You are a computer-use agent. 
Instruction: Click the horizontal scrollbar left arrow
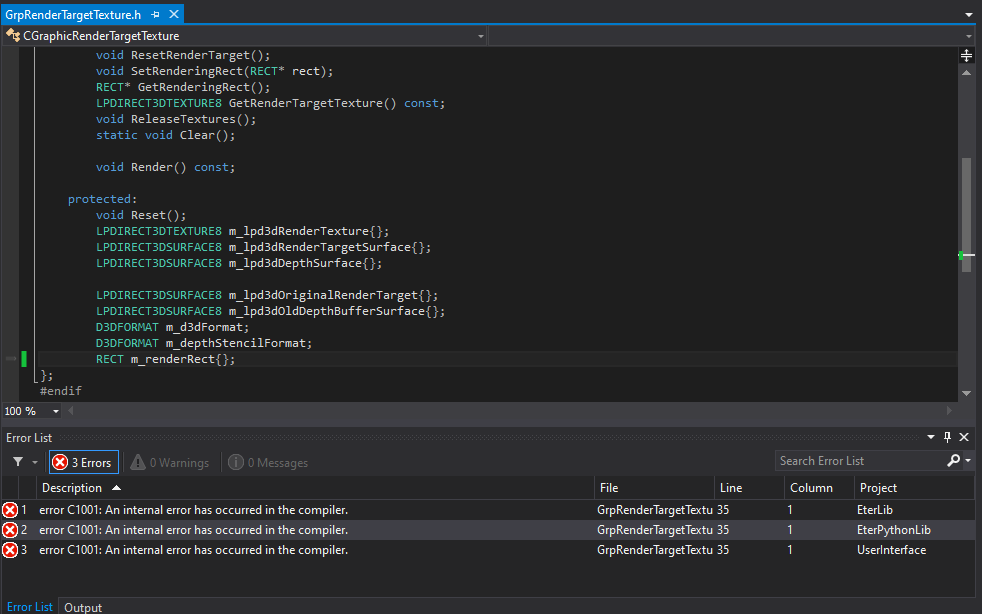(70, 411)
